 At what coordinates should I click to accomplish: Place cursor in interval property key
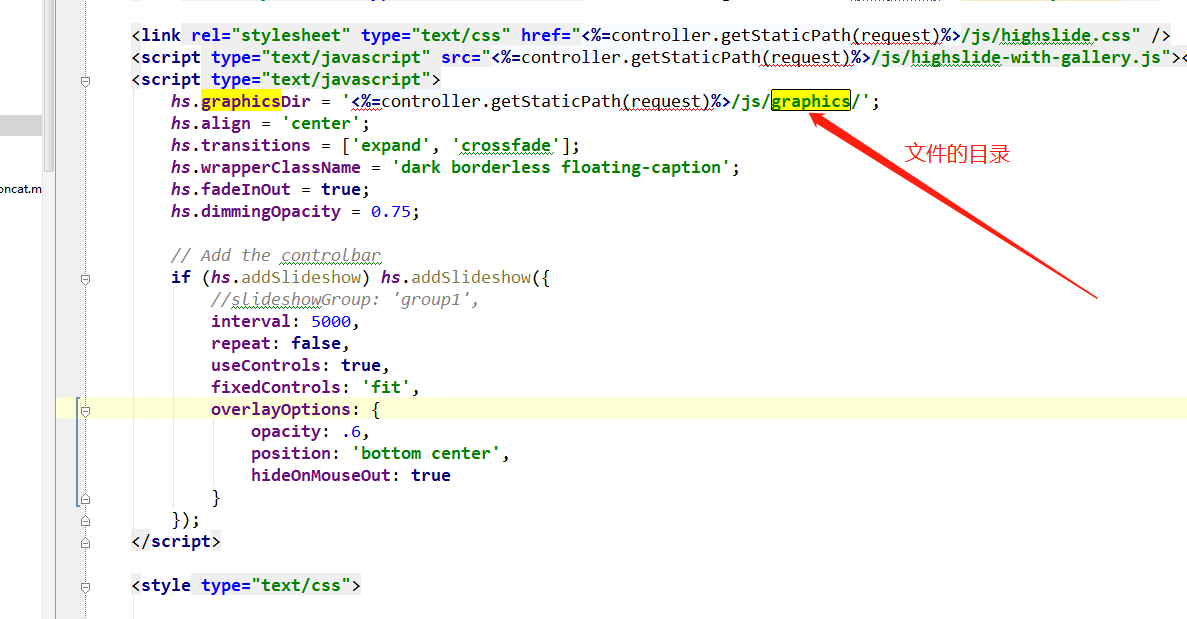(251, 322)
